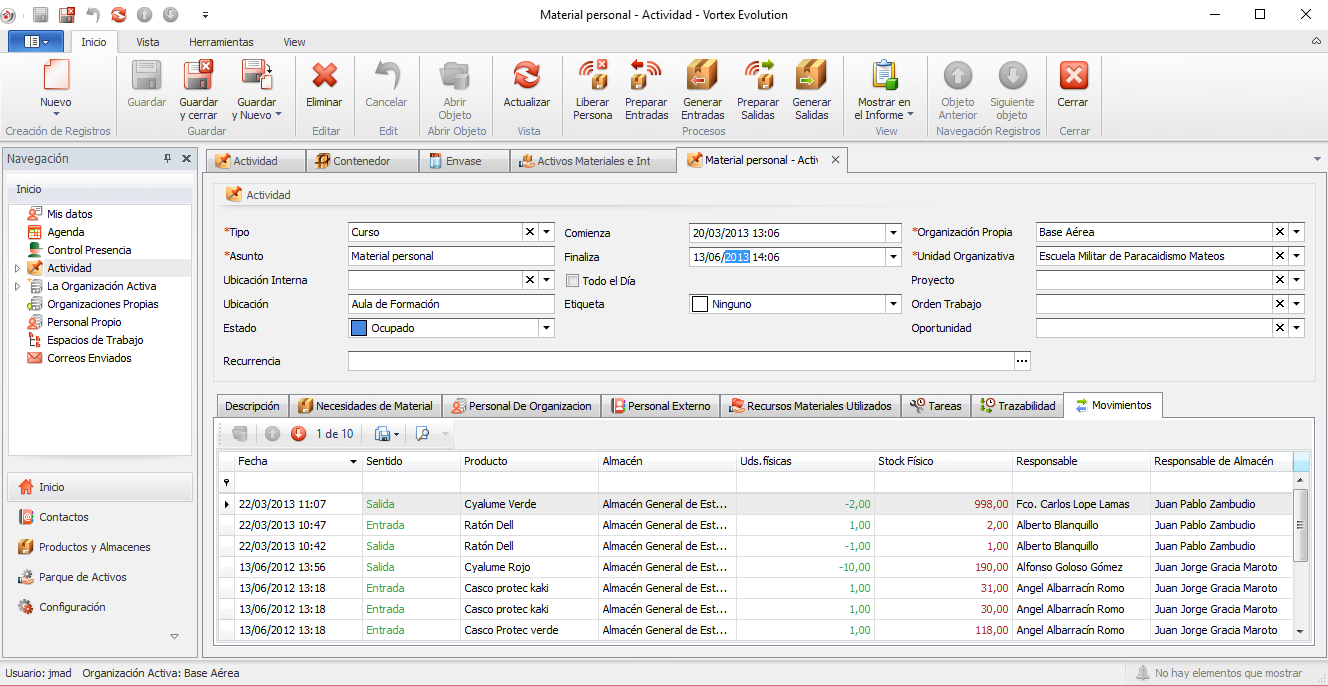The height and width of the screenshot is (686, 1328).
Task: Open the Herramientas ribbon tab
Action: pyautogui.click(x=221, y=42)
